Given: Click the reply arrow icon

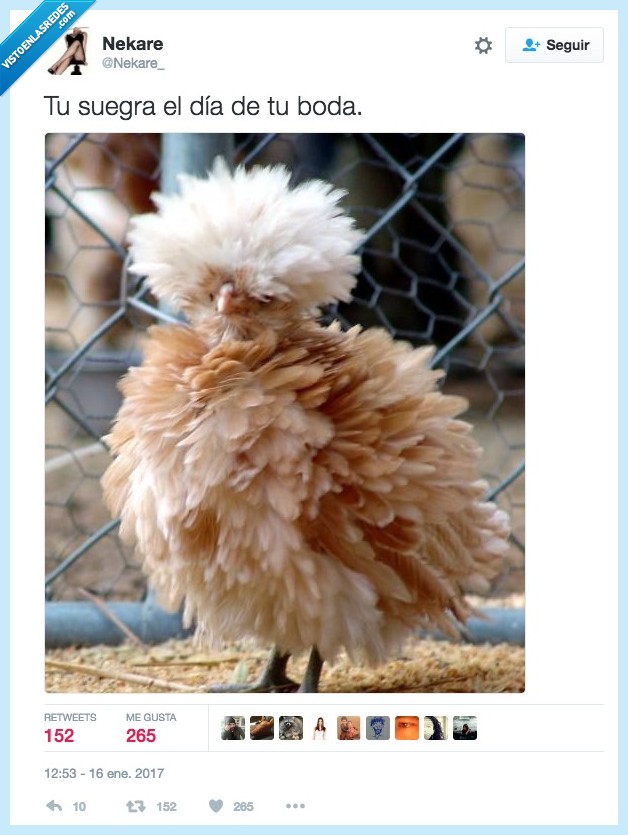Looking at the screenshot, I should point(54,806).
